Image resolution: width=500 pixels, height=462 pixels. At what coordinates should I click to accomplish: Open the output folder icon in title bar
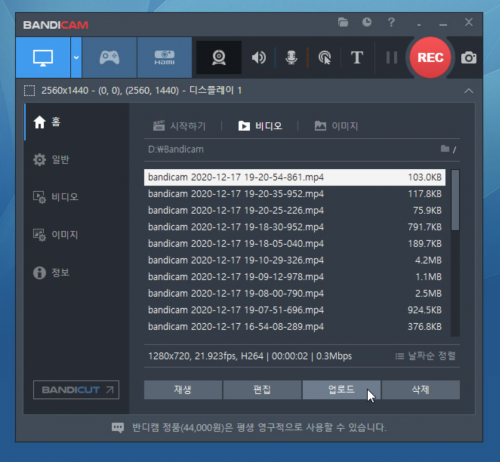click(x=343, y=22)
